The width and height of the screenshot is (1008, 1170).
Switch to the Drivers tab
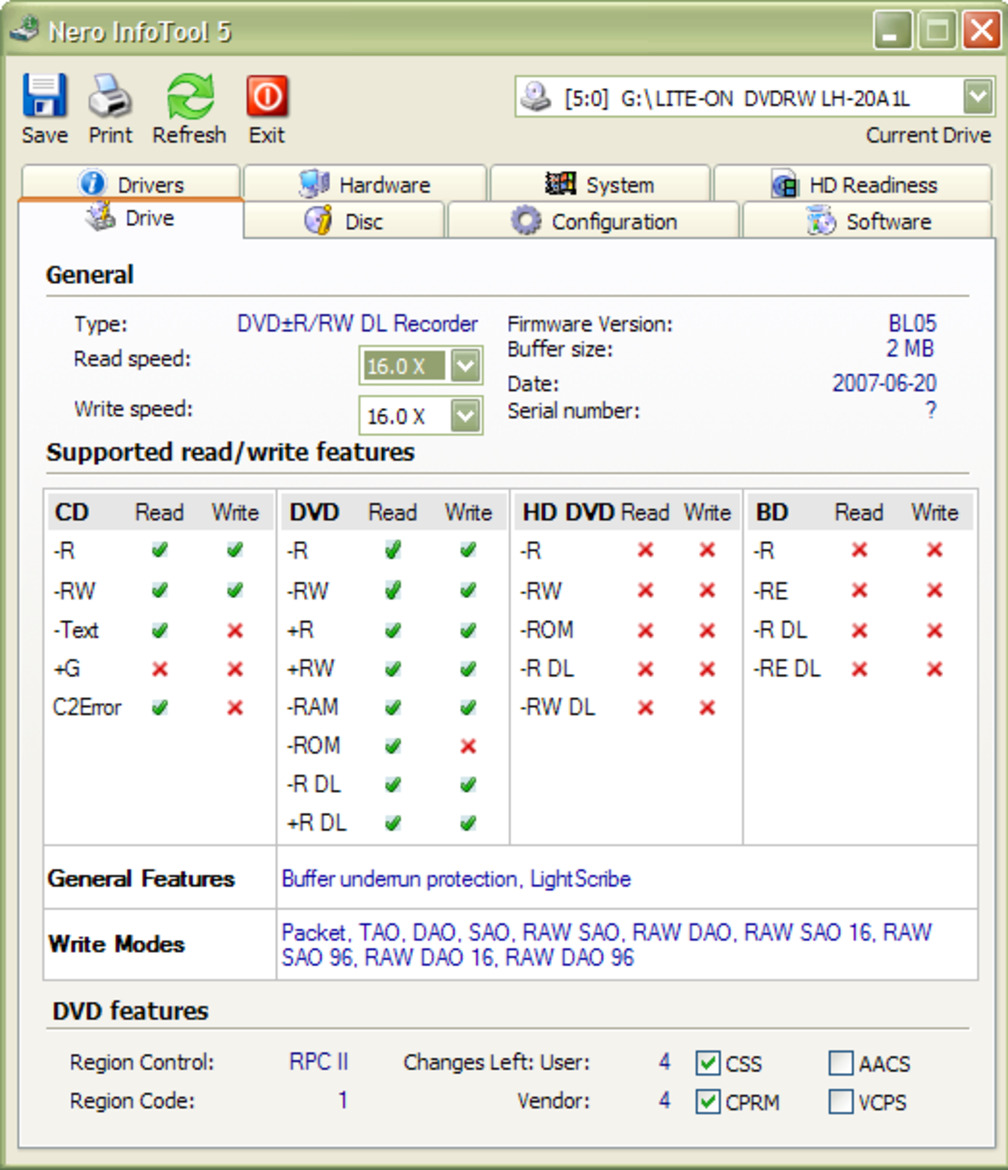[x=131, y=183]
